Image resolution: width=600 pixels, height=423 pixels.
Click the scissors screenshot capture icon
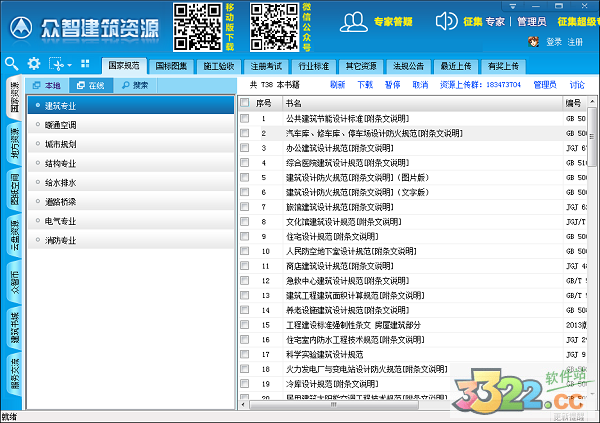click(54, 63)
